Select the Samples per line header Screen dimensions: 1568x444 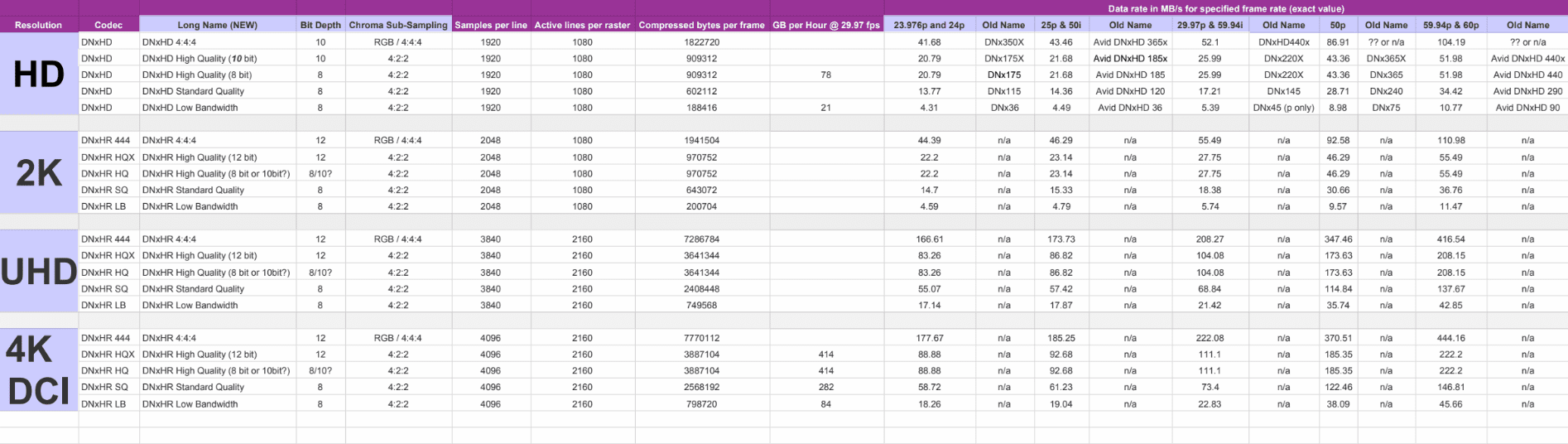click(491, 25)
